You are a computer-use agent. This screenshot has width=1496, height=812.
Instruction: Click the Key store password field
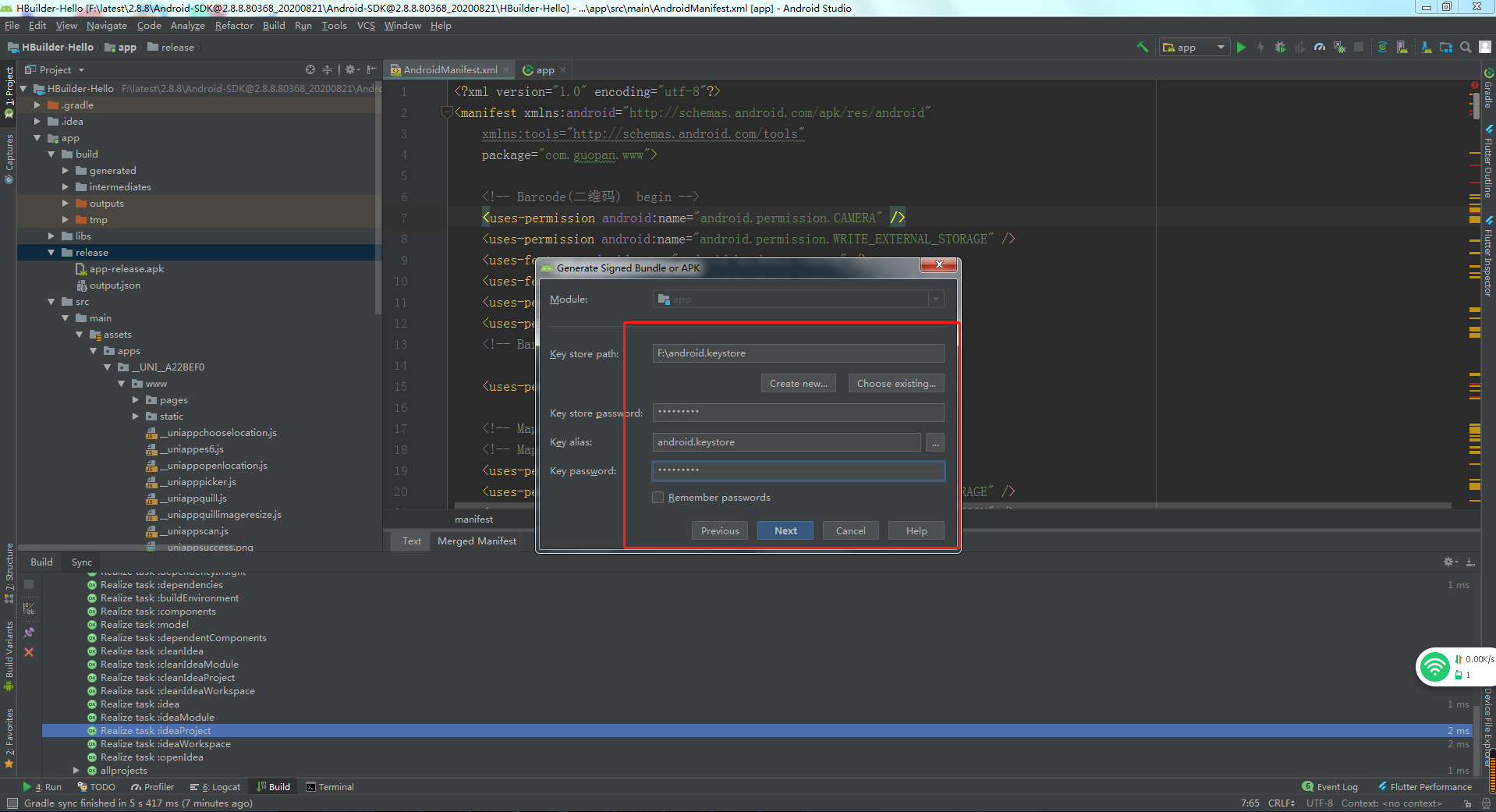click(x=798, y=413)
